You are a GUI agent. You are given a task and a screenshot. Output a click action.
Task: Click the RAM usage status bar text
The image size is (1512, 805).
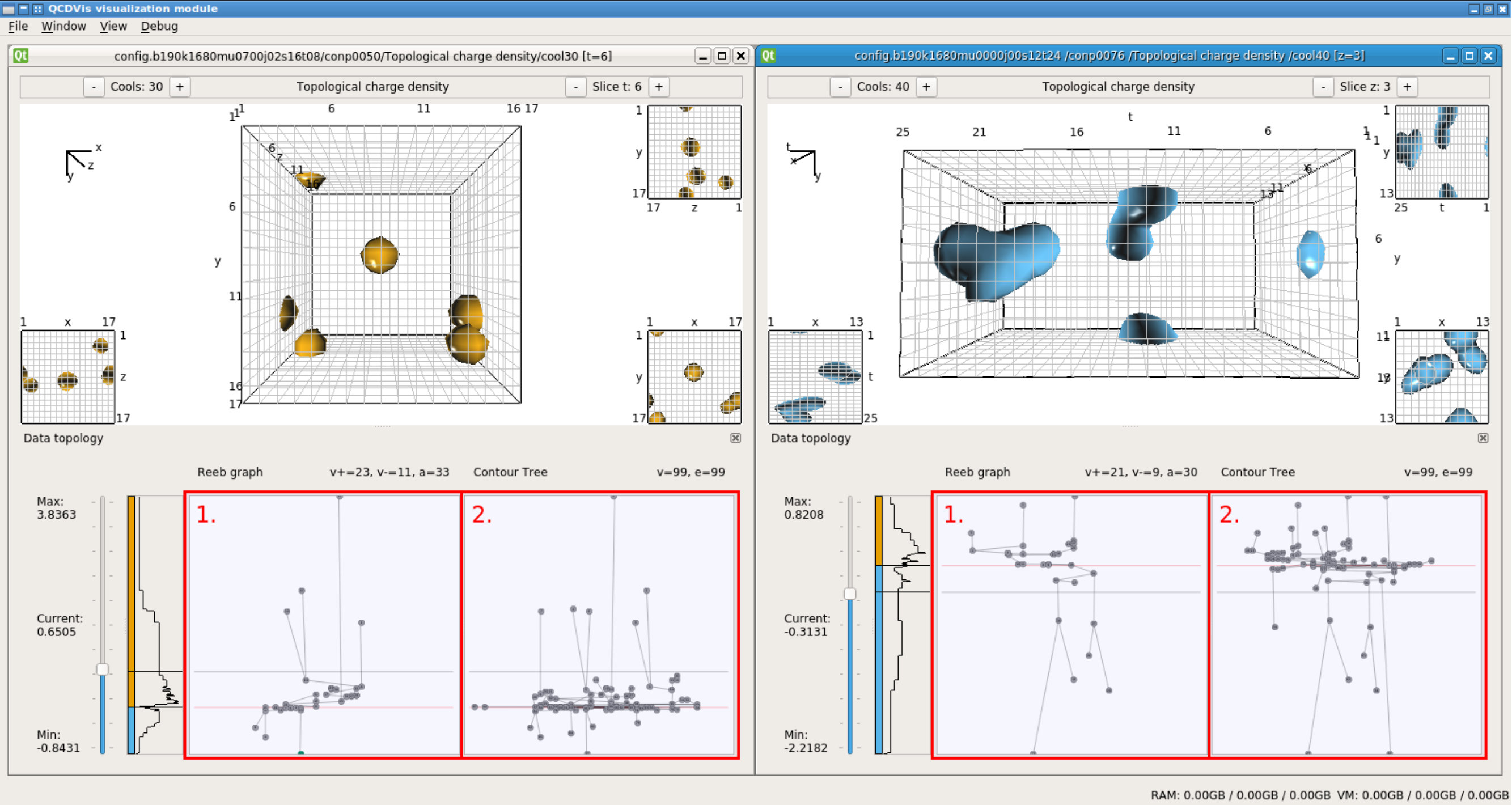1240,795
